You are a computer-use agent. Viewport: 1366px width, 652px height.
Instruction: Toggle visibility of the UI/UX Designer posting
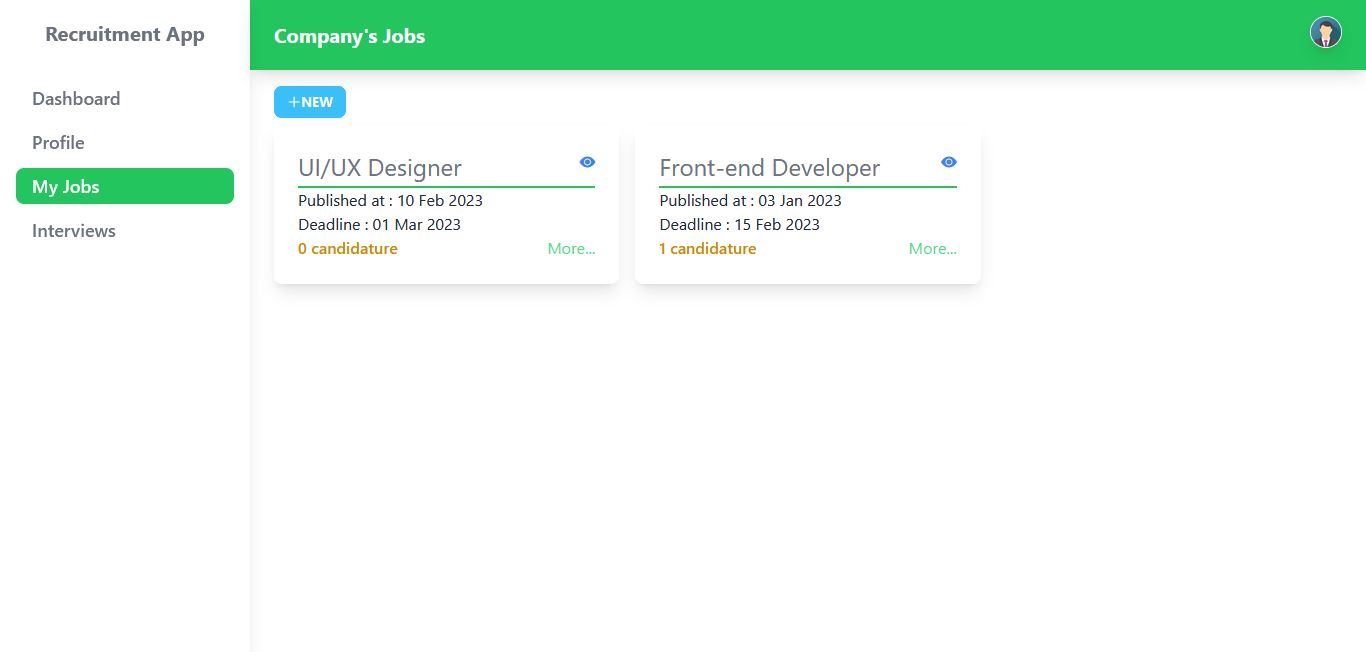(587, 161)
